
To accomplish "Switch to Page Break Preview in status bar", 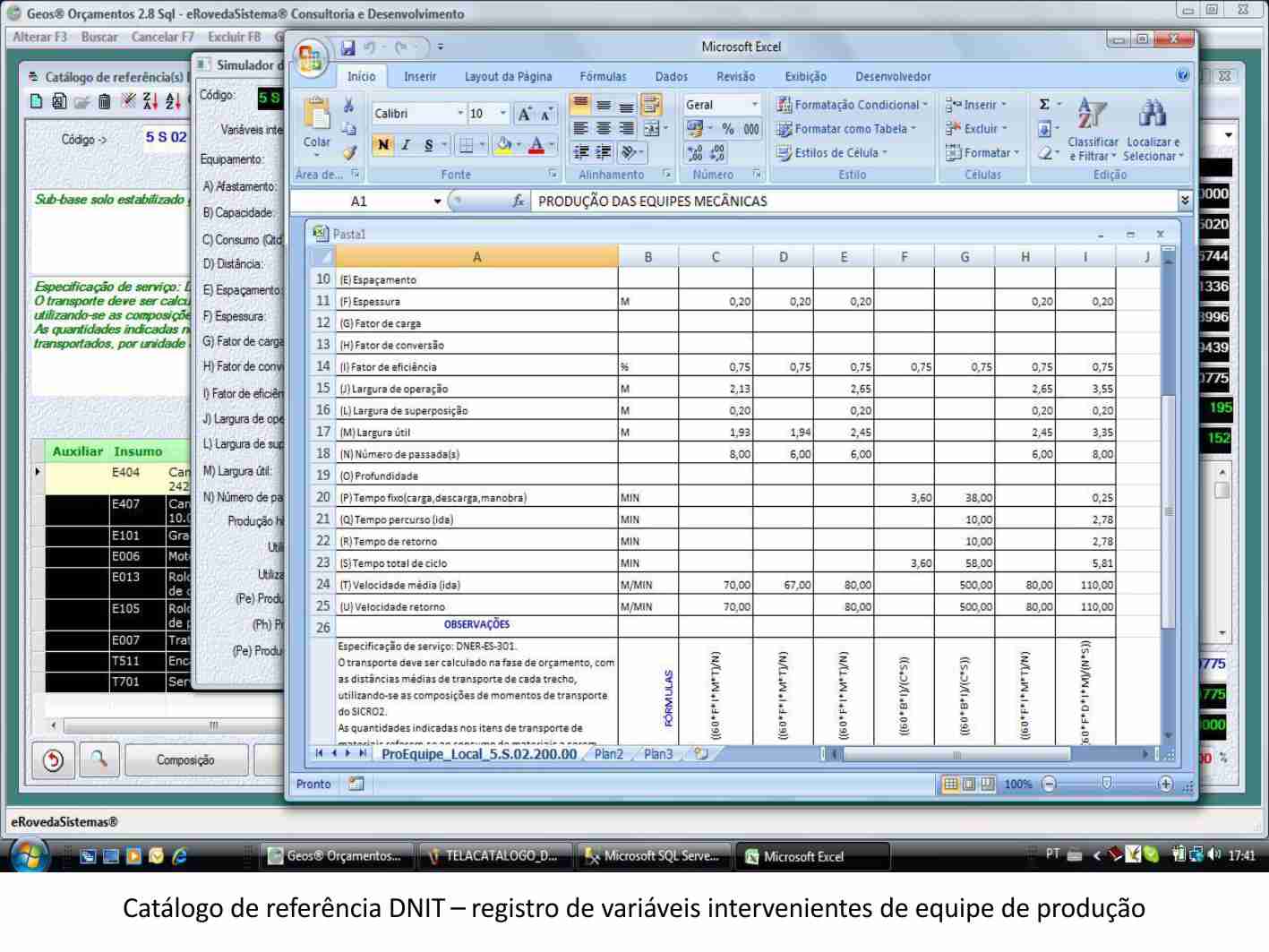I will click(x=987, y=785).
